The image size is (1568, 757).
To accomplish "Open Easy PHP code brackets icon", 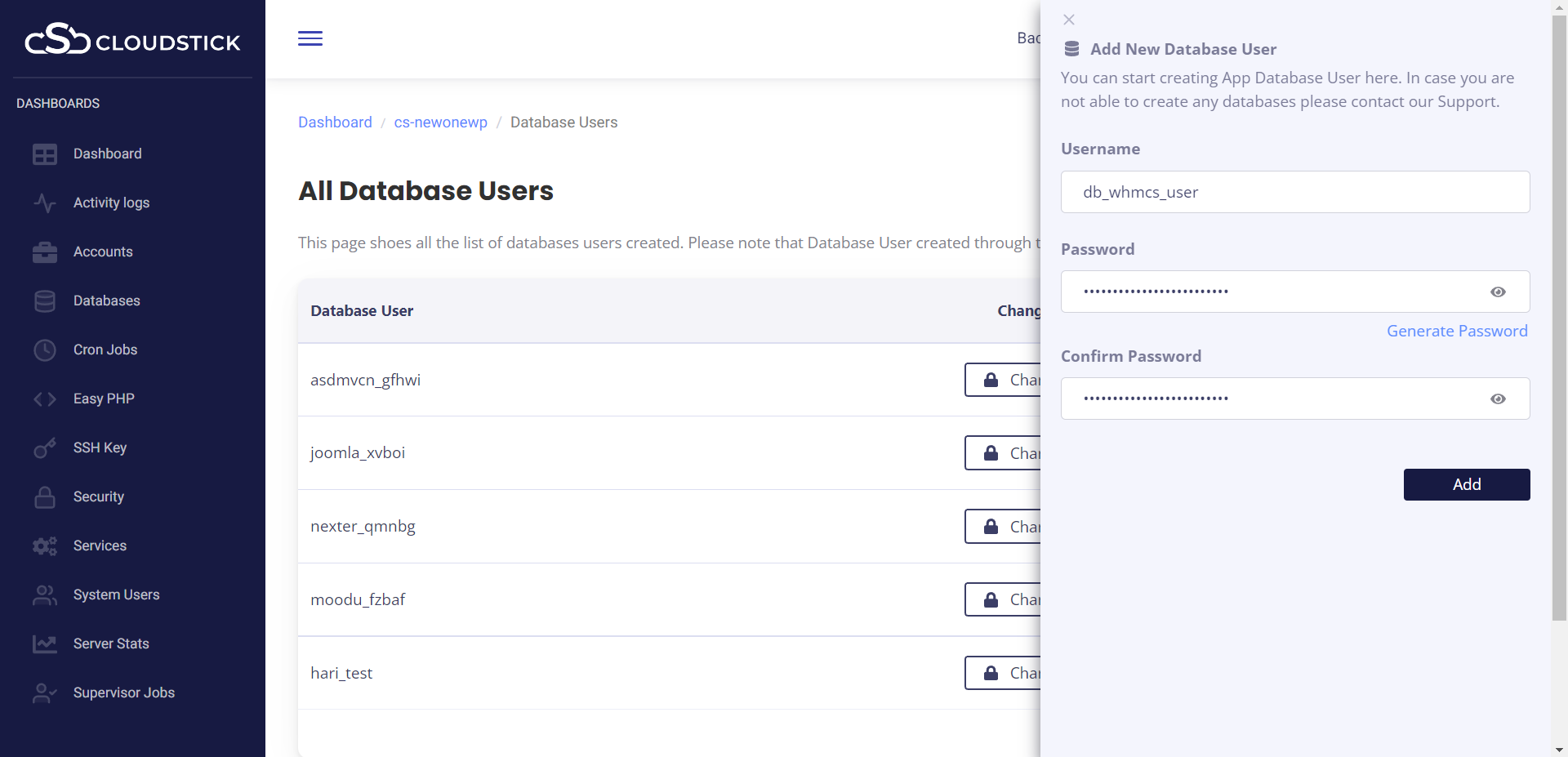I will (x=45, y=399).
